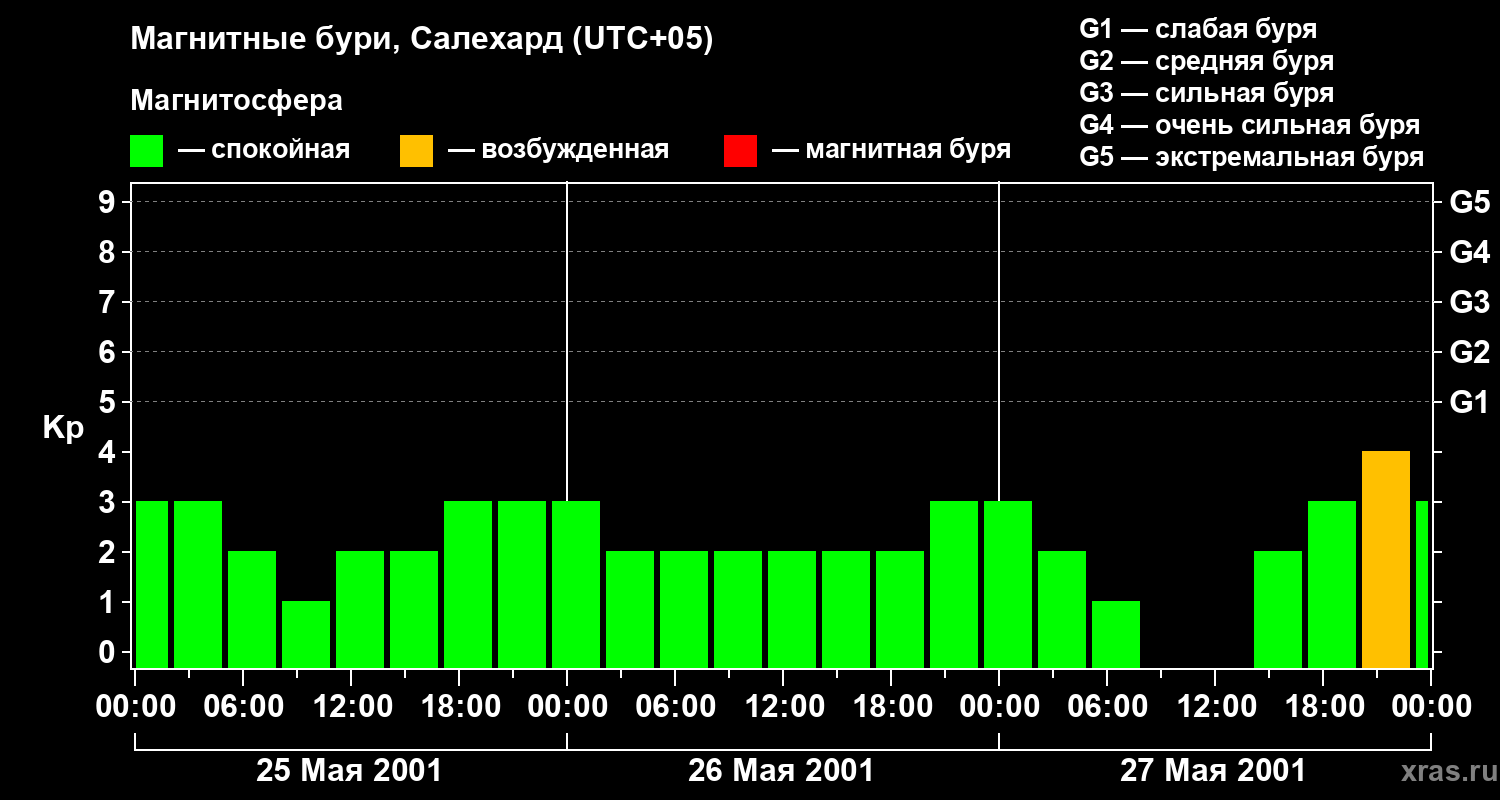Select the G3 — сильная буря line

pos(1206,93)
